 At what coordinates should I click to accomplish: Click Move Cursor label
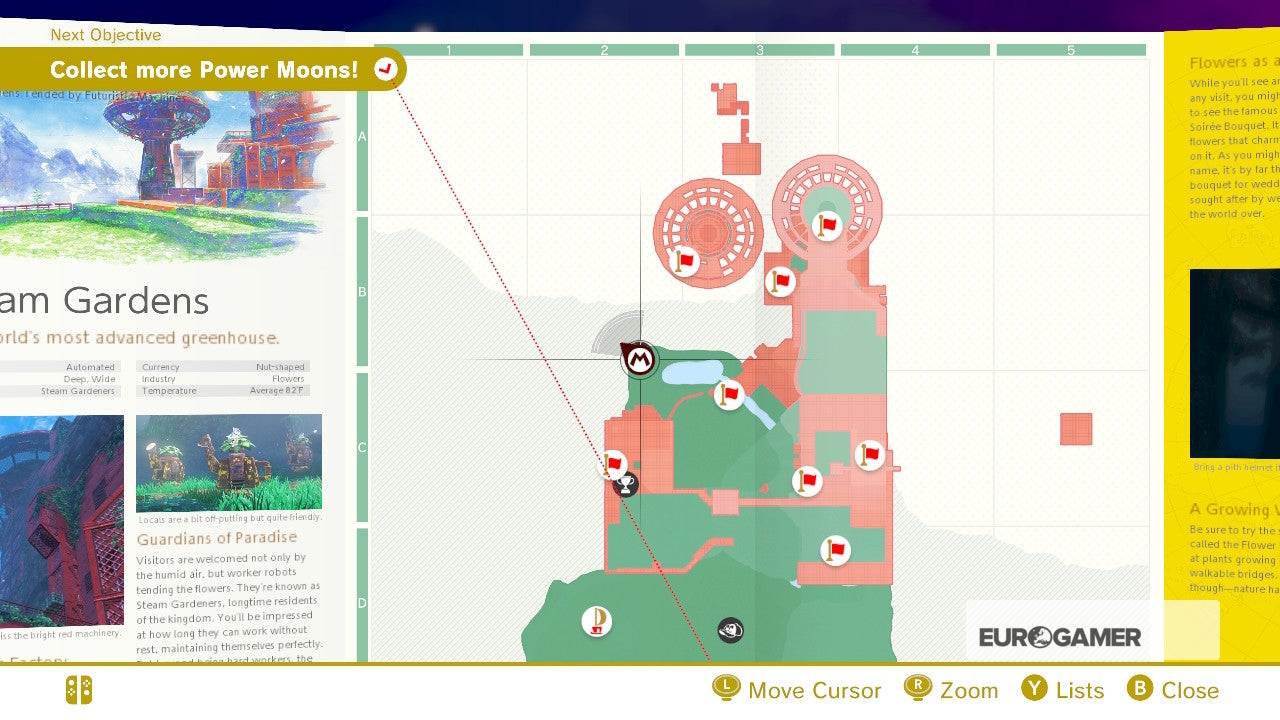point(815,690)
